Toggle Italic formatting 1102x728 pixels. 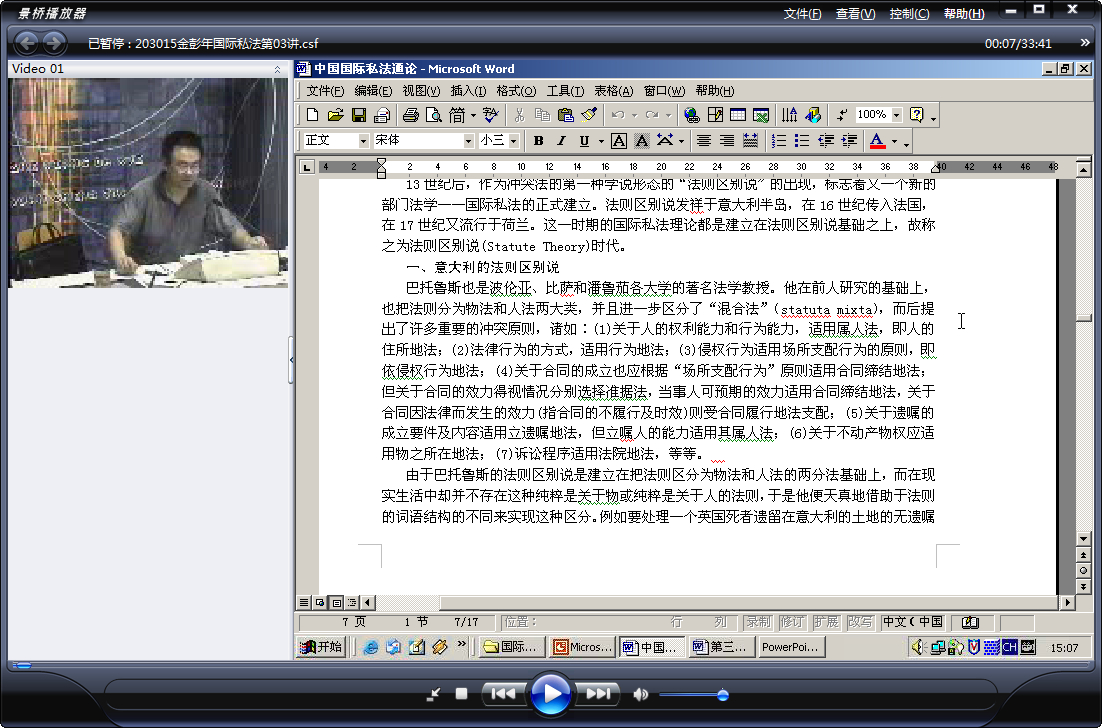[561, 141]
